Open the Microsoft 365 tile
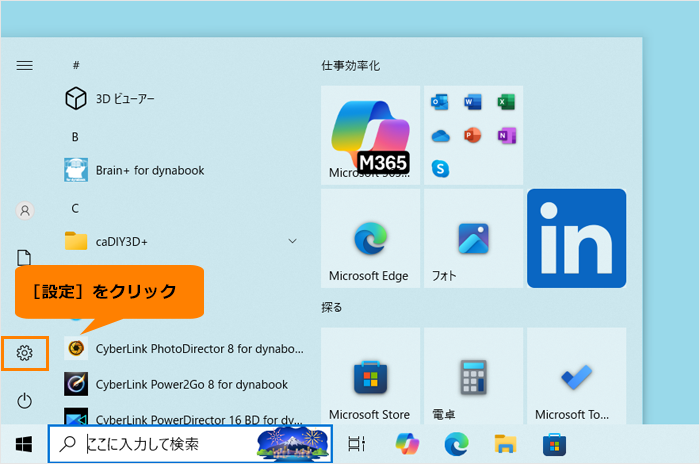This screenshot has height=464, width=700. coord(371,135)
